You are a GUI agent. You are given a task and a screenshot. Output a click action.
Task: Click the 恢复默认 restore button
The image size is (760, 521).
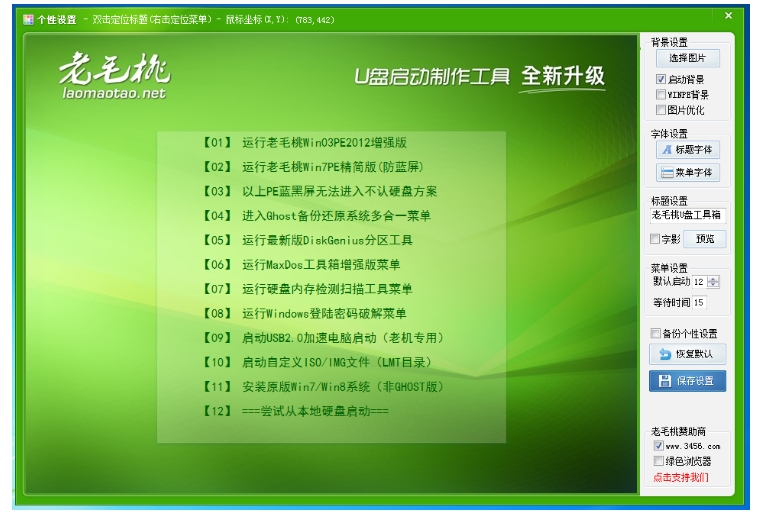[x=687, y=354]
